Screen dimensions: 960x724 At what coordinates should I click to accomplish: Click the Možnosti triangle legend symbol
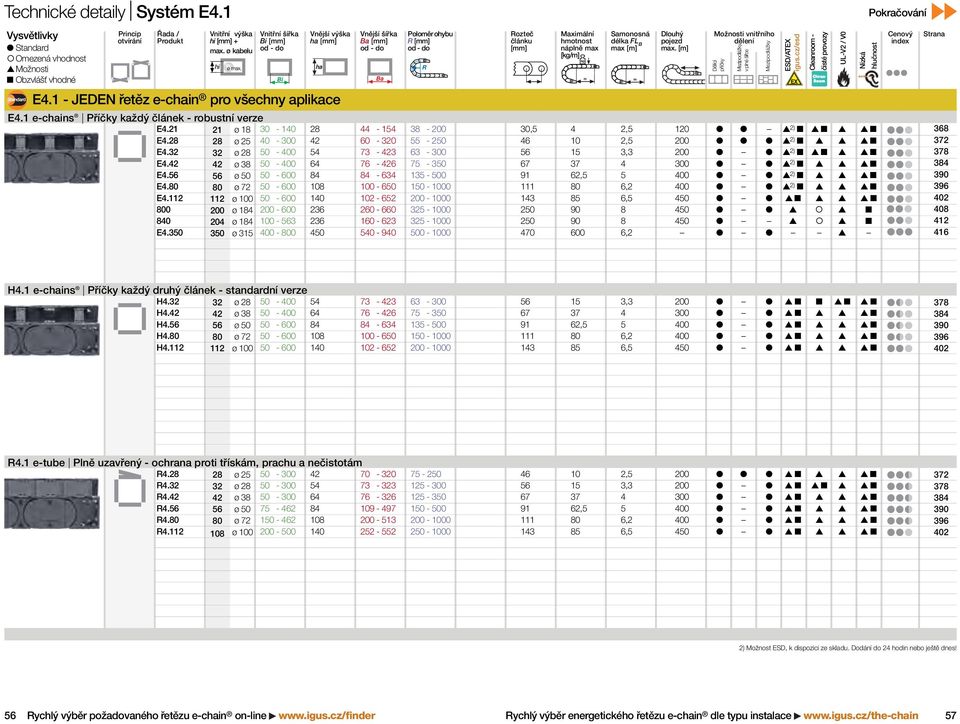pyautogui.click(x=10, y=69)
